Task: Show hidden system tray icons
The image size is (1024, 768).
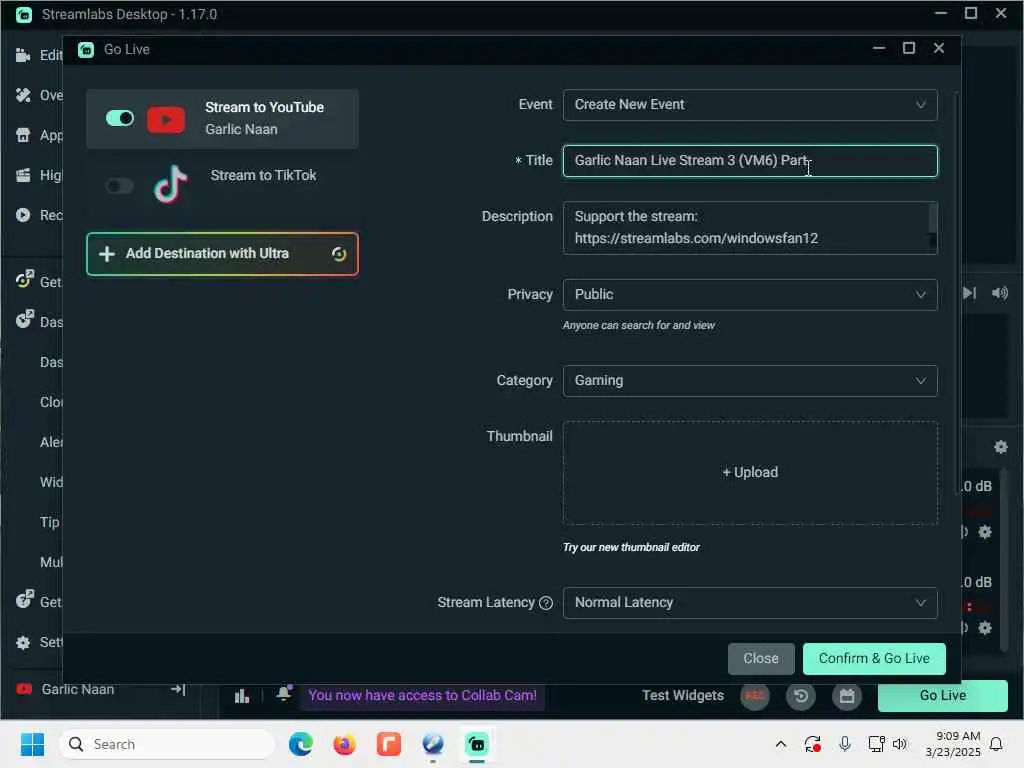Action: [x=780, y=744]
